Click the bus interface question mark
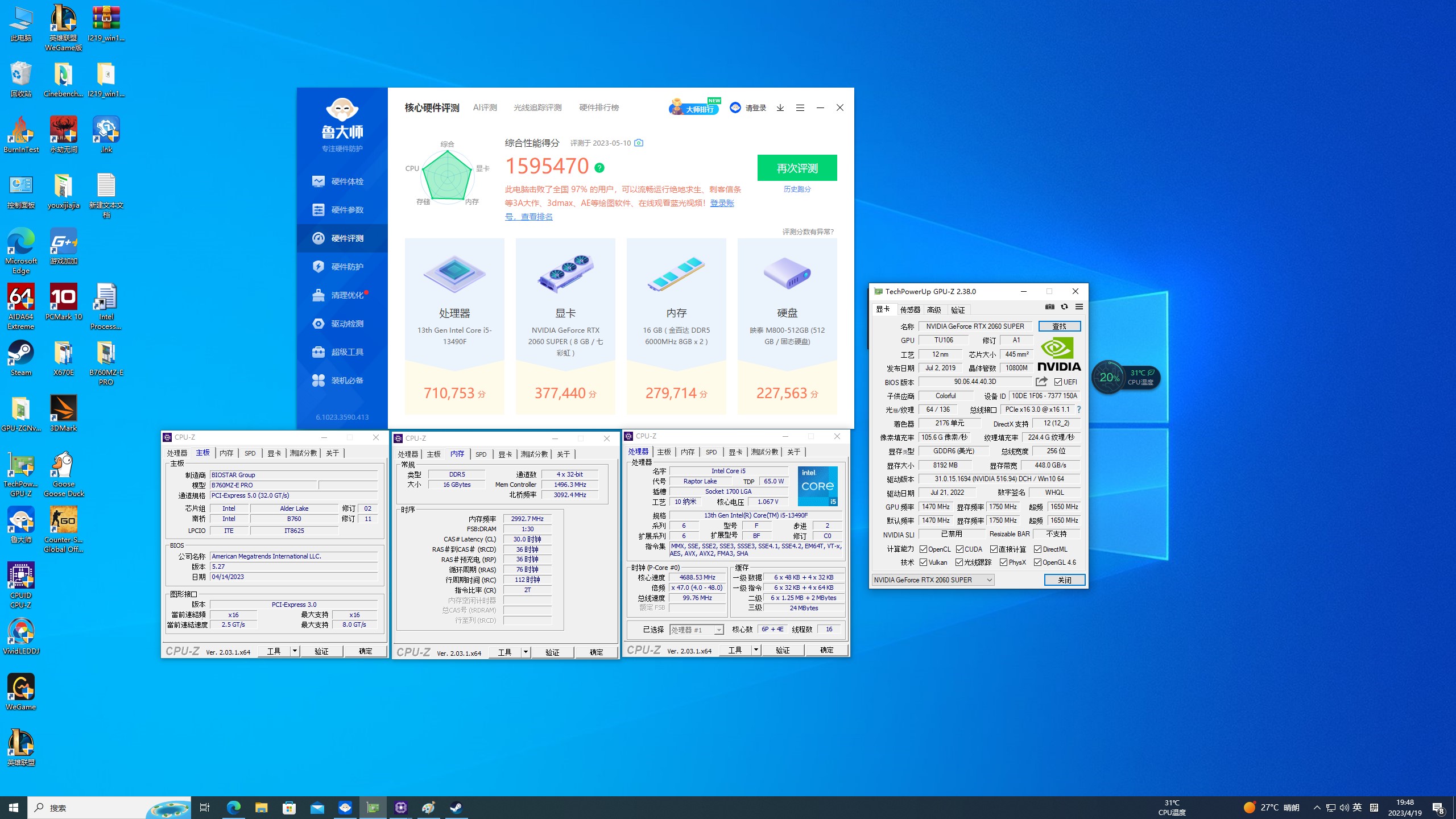 1078,409
